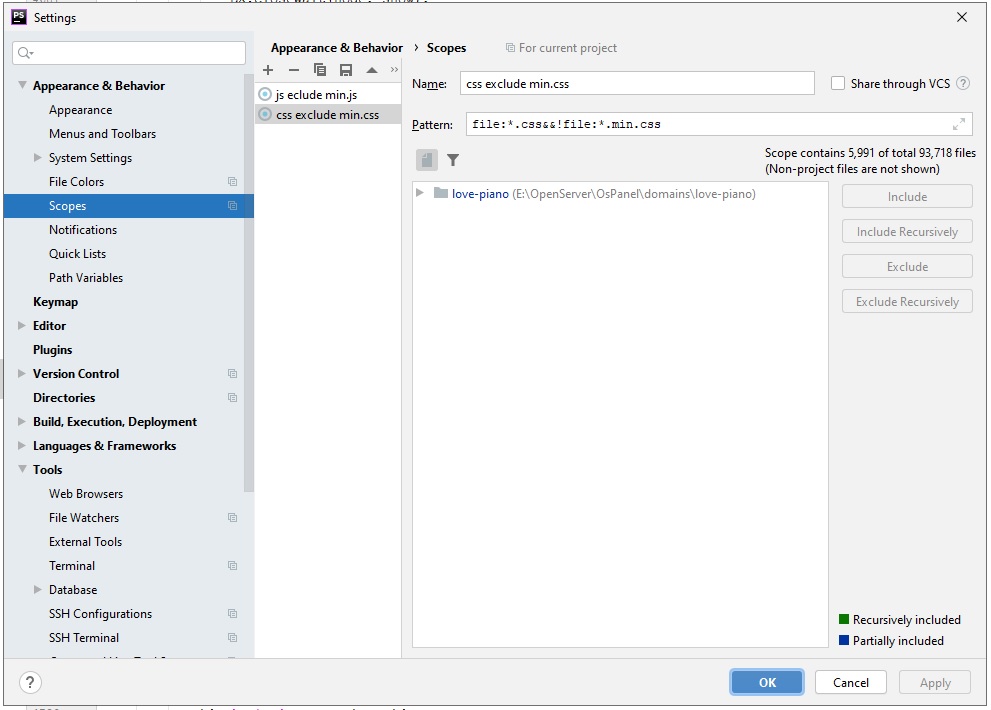Click project-level icon next to Scopes
This screenshot has height=710, width=991.
[x=233, y=206]
